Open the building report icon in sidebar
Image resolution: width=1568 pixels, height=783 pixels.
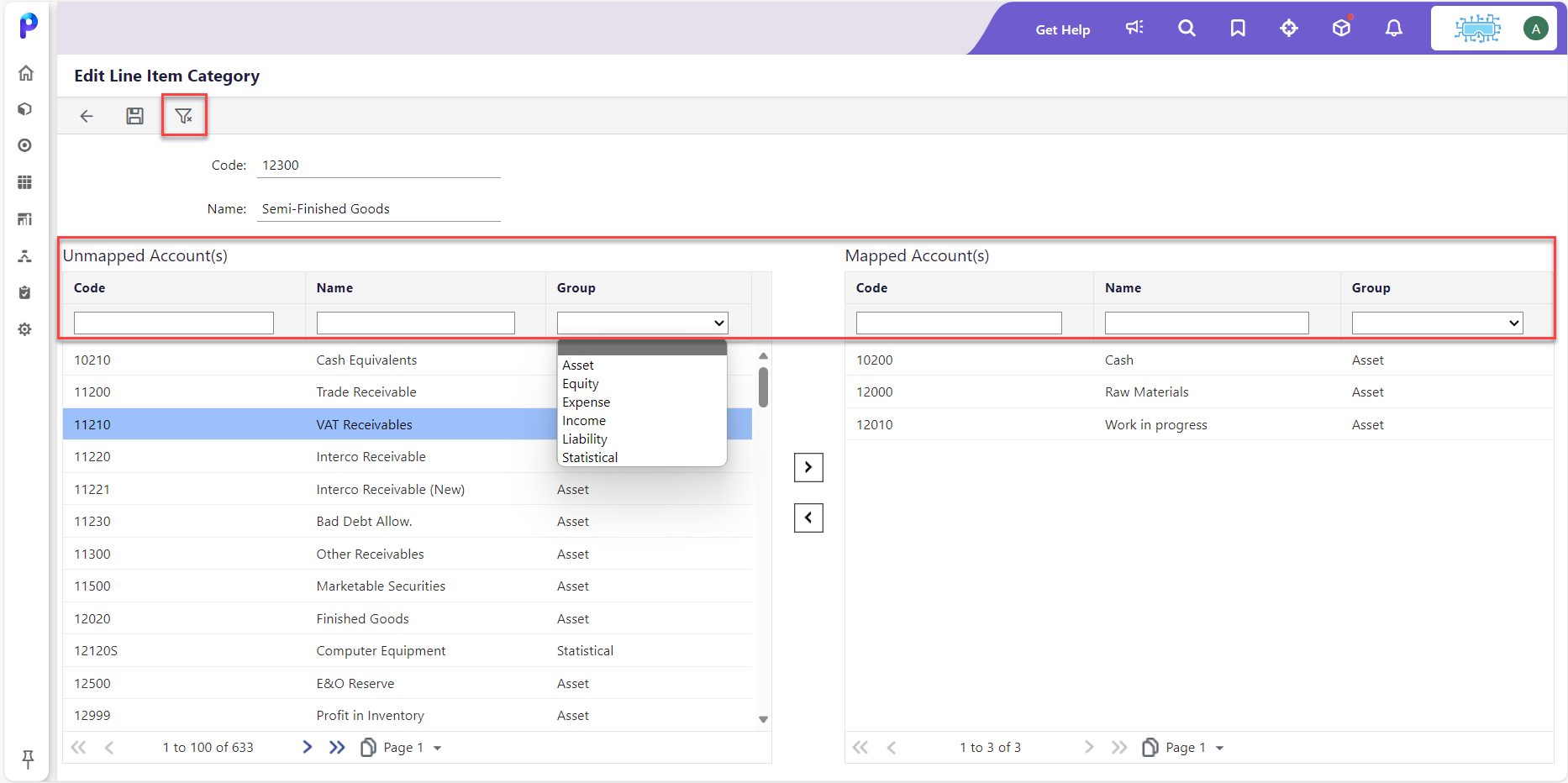point(25,219)
